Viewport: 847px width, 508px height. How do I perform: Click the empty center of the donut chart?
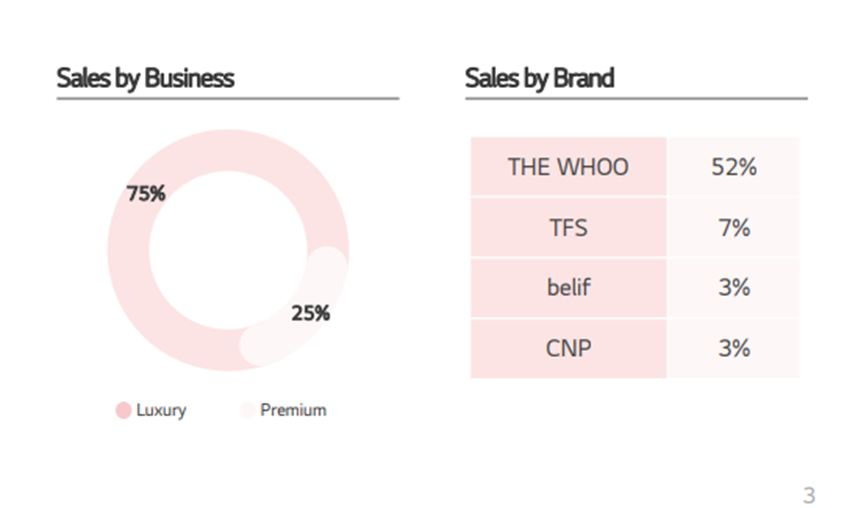tap(227, 250)
